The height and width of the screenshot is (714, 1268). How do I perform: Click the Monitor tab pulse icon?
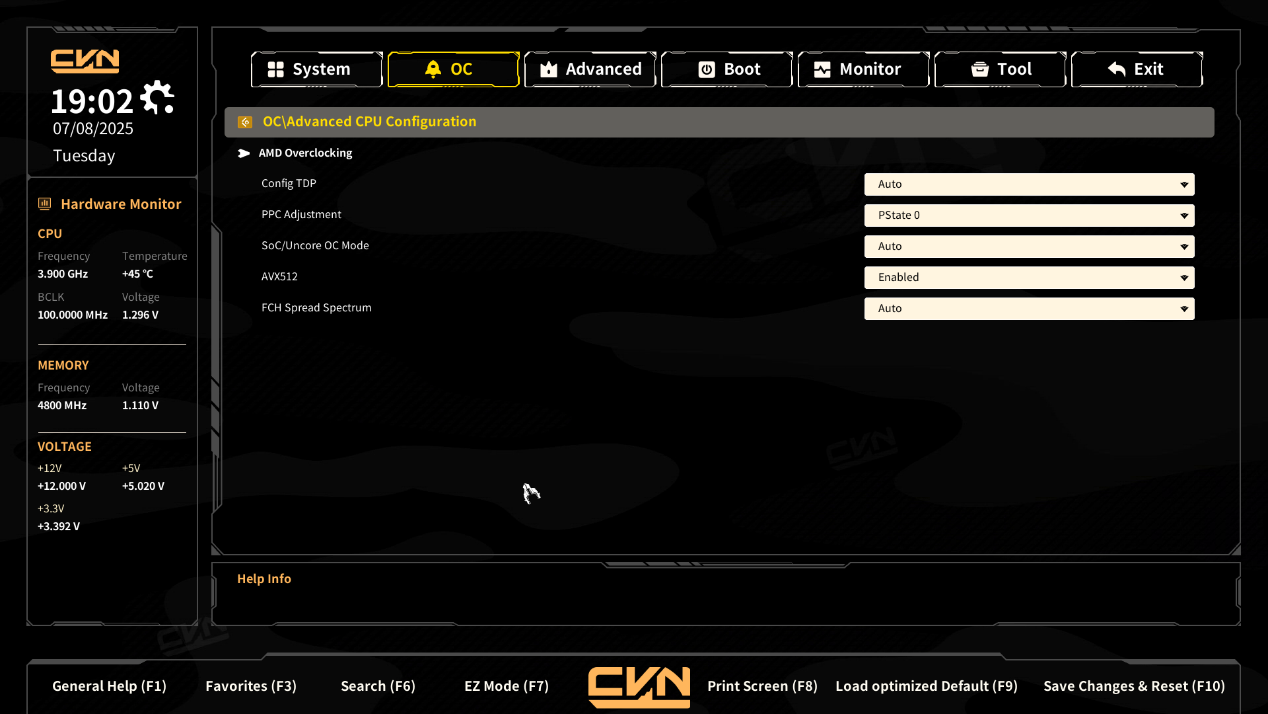(822, 69)
